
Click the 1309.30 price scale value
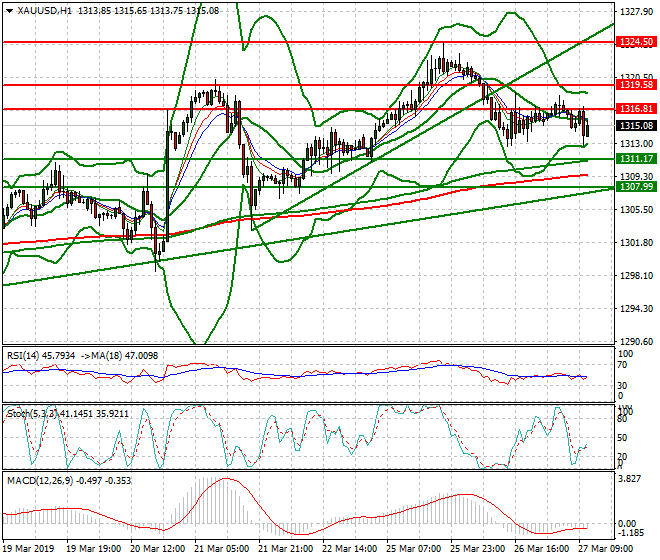coord(637,176)
